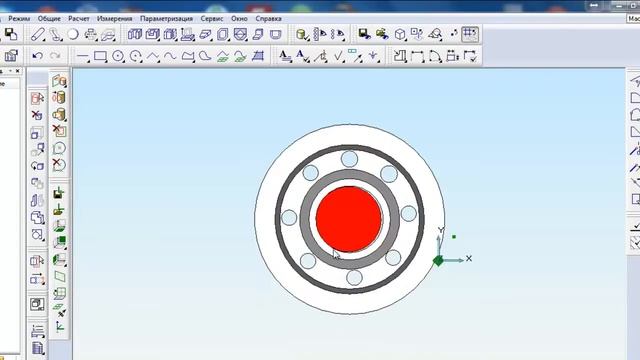
Task: Open the Расчет menu
Action: pyautogui.click(x=79, y=19)
